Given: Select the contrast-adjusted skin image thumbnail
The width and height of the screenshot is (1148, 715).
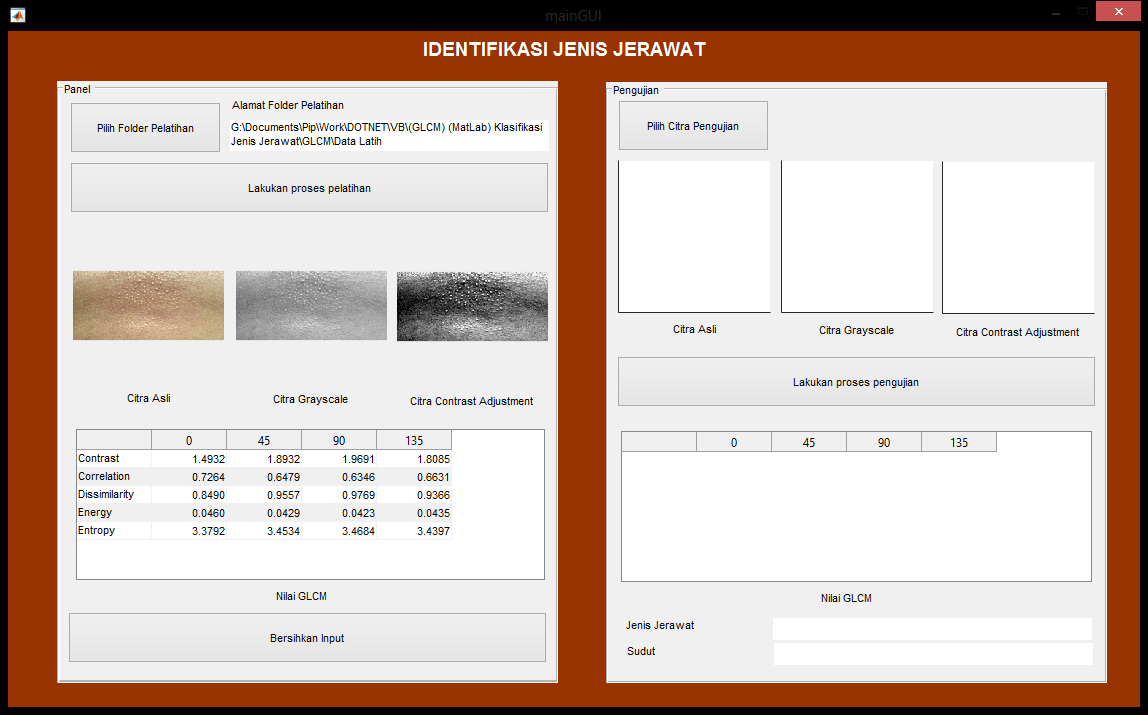Looking at the screenshot, I should [472, 305].
